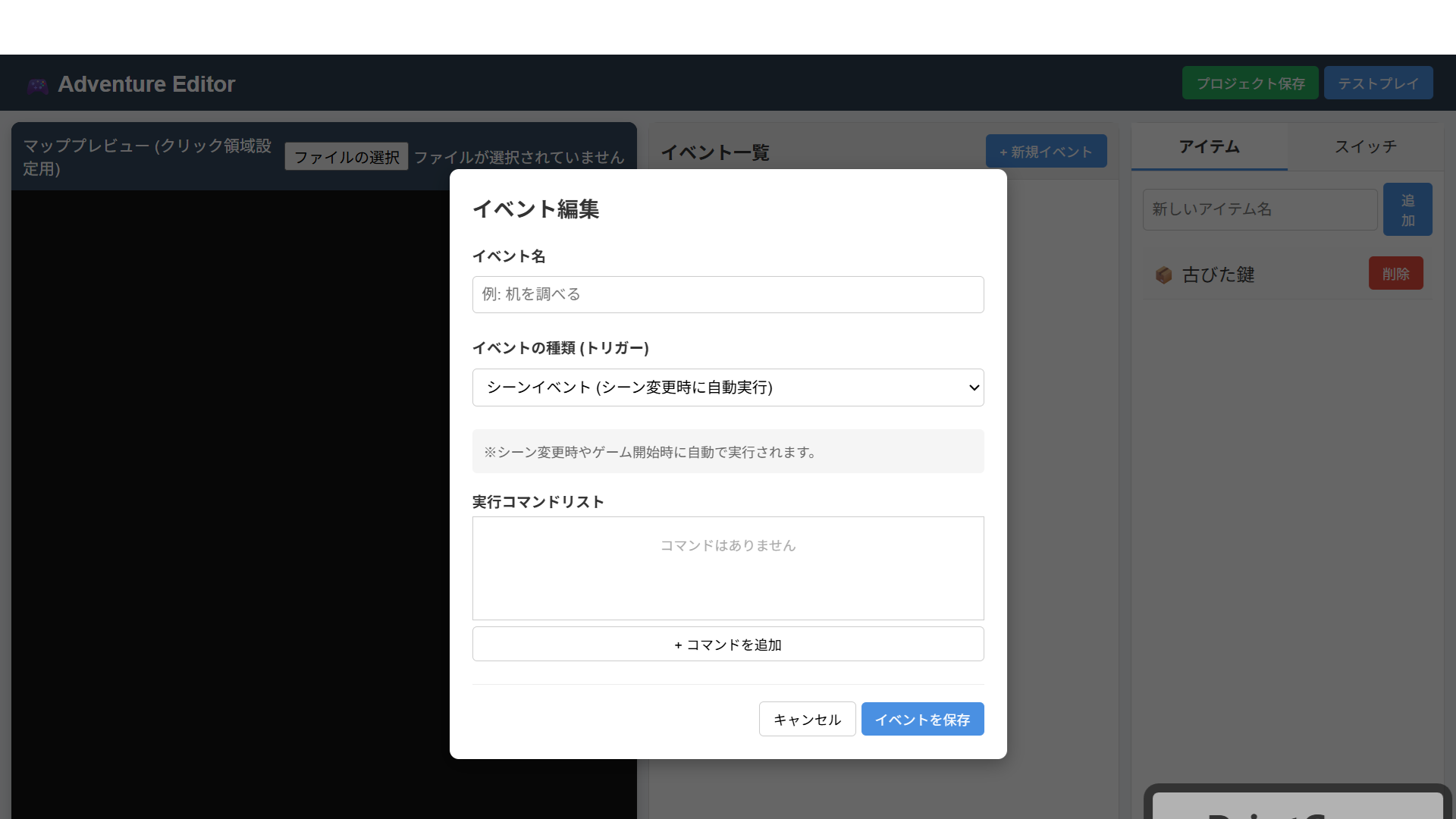This screenshot has width=1456, height=819.
Task: Click the イベントを保存 button
Action: pyautogui.click(x=922, y=719)
